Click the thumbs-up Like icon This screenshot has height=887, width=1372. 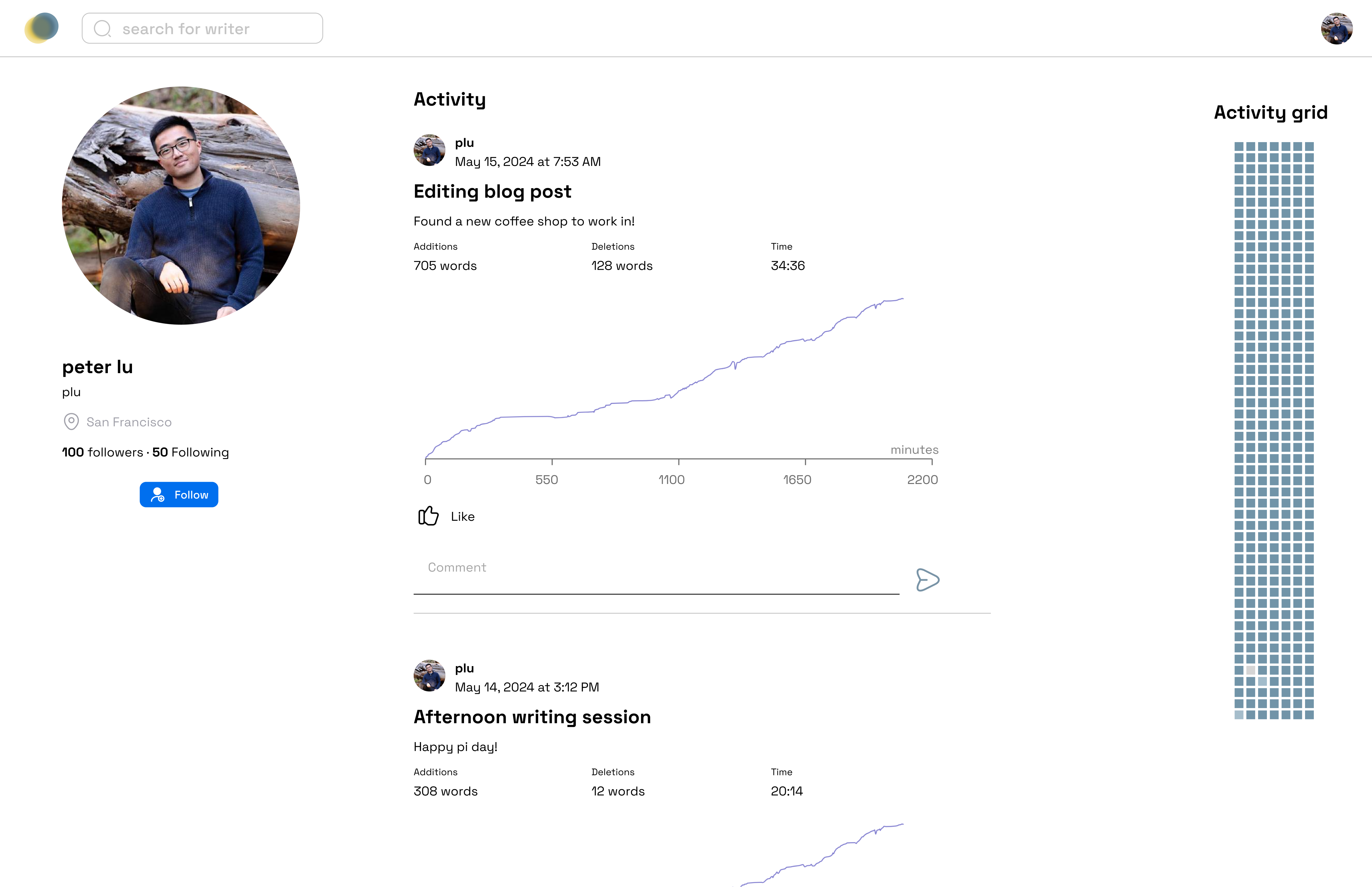(428, 516)
